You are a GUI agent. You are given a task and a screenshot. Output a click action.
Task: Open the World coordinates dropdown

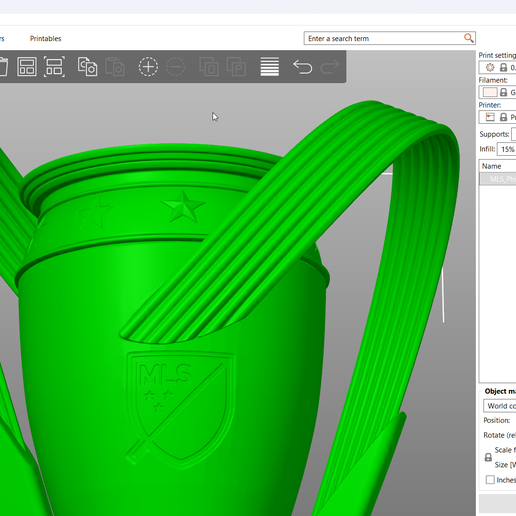point(500,406)
